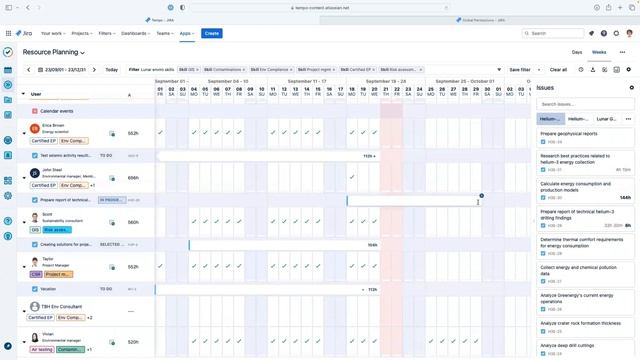Remove the Skill GIS filter chip
This screenshot has height=360, width=640.
click(198, 70)
